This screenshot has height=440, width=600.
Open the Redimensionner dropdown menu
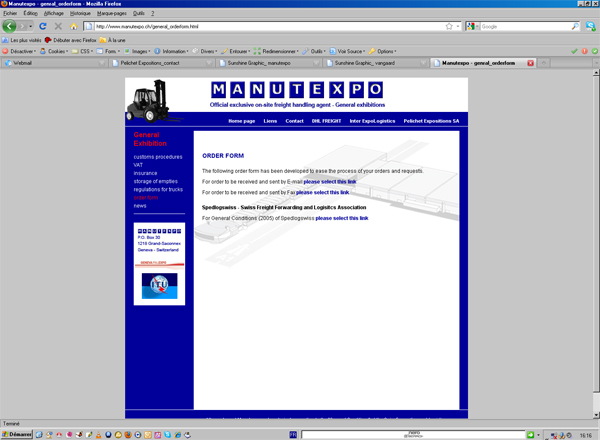coord(276,51)
